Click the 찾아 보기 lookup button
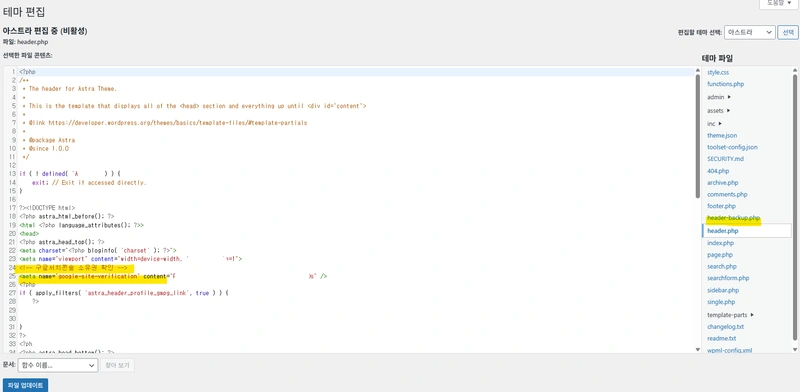This screenshot has height=392, width=800. (x=117, y=365)
